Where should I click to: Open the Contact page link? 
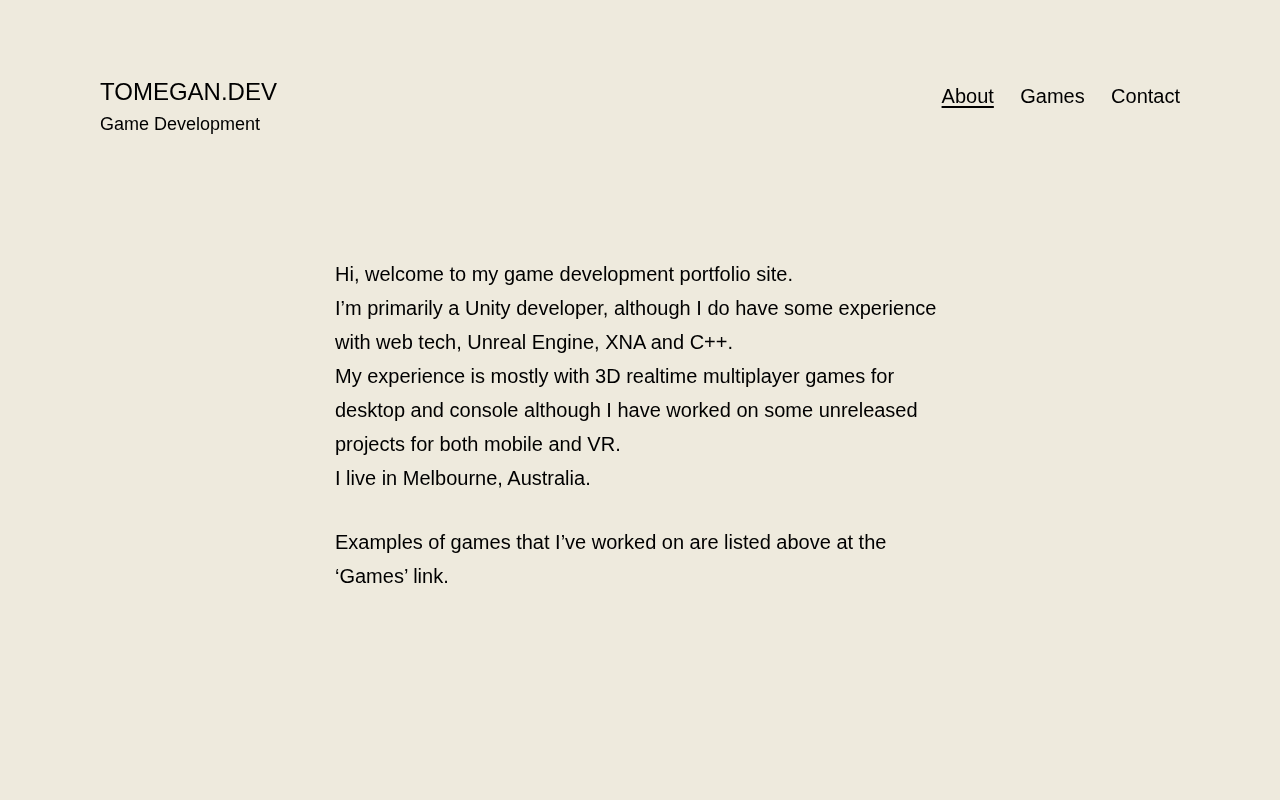[1145, 96]
